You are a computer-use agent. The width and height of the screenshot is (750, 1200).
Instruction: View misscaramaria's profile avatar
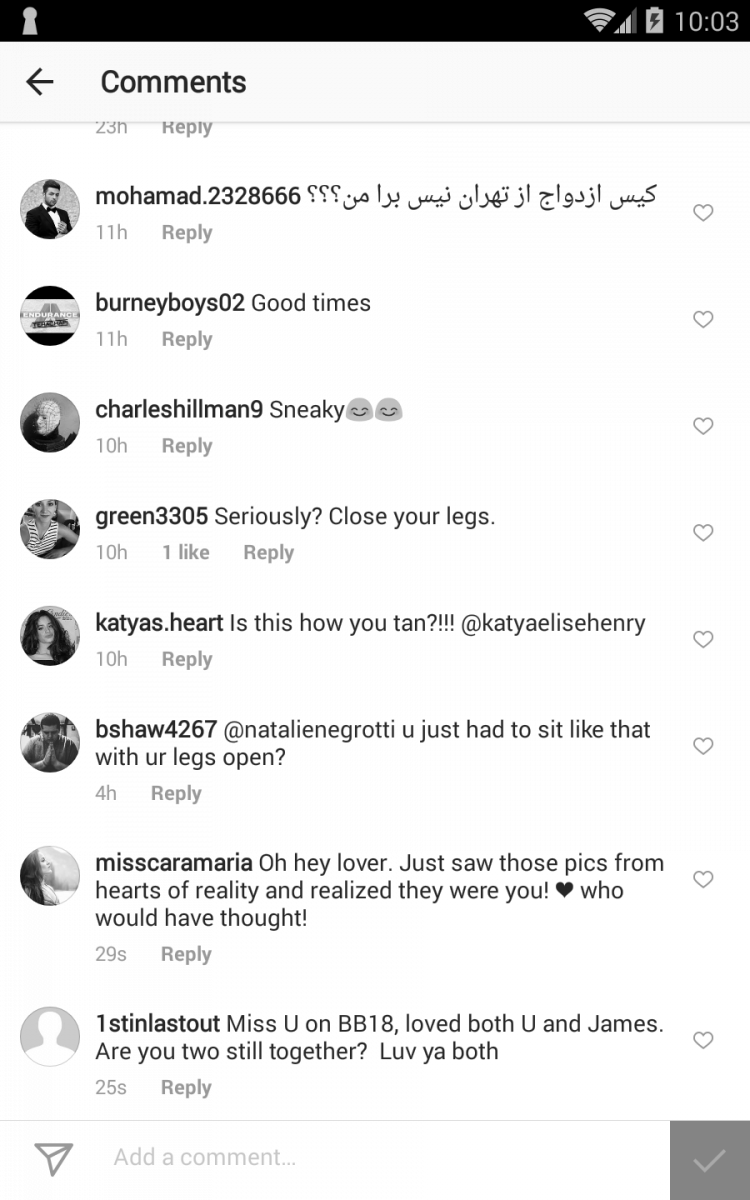coord(50,876)
